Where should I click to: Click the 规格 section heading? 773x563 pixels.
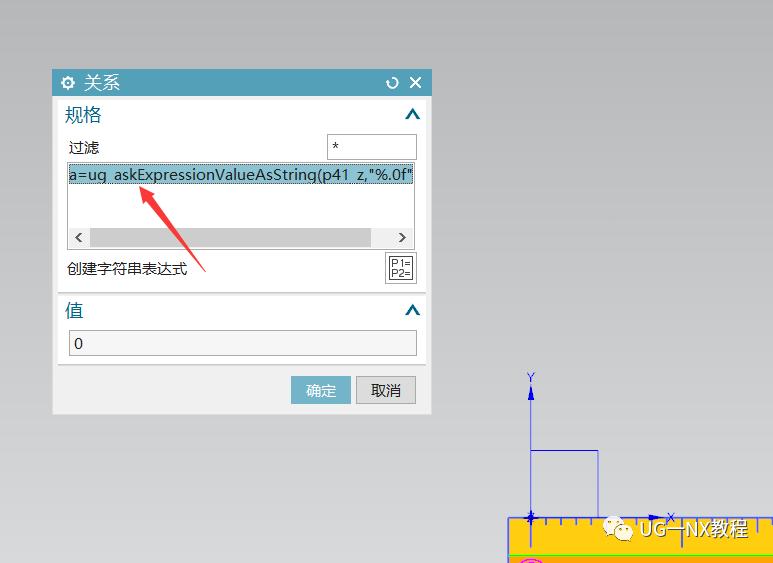[x=83, y=115]
